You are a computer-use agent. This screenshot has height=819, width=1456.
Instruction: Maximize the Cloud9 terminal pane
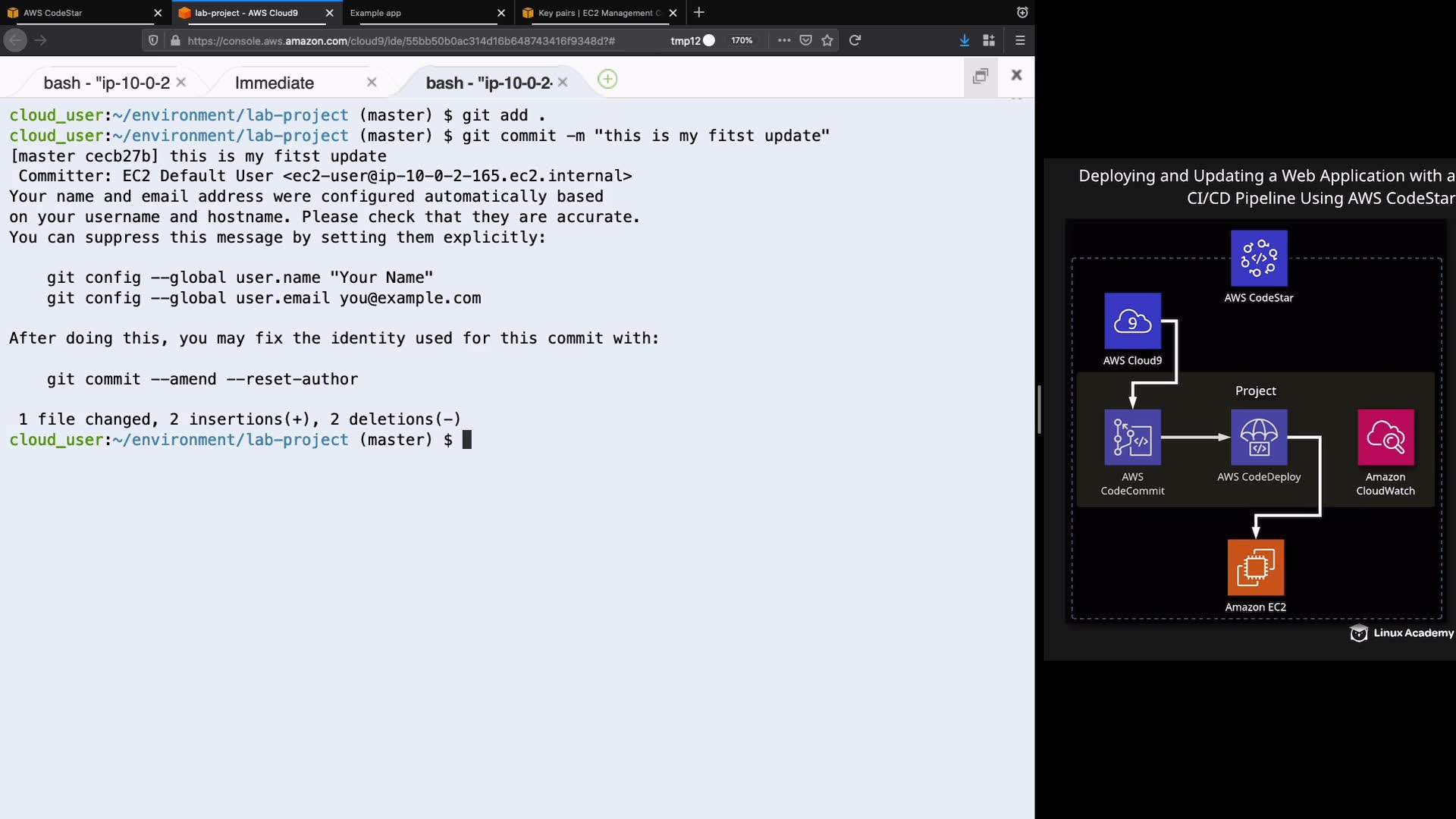point(981,75)
